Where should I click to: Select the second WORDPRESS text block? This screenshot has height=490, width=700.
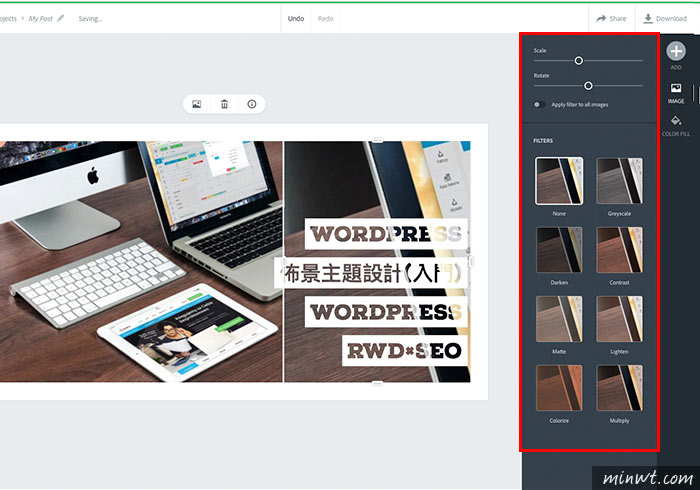386,312
